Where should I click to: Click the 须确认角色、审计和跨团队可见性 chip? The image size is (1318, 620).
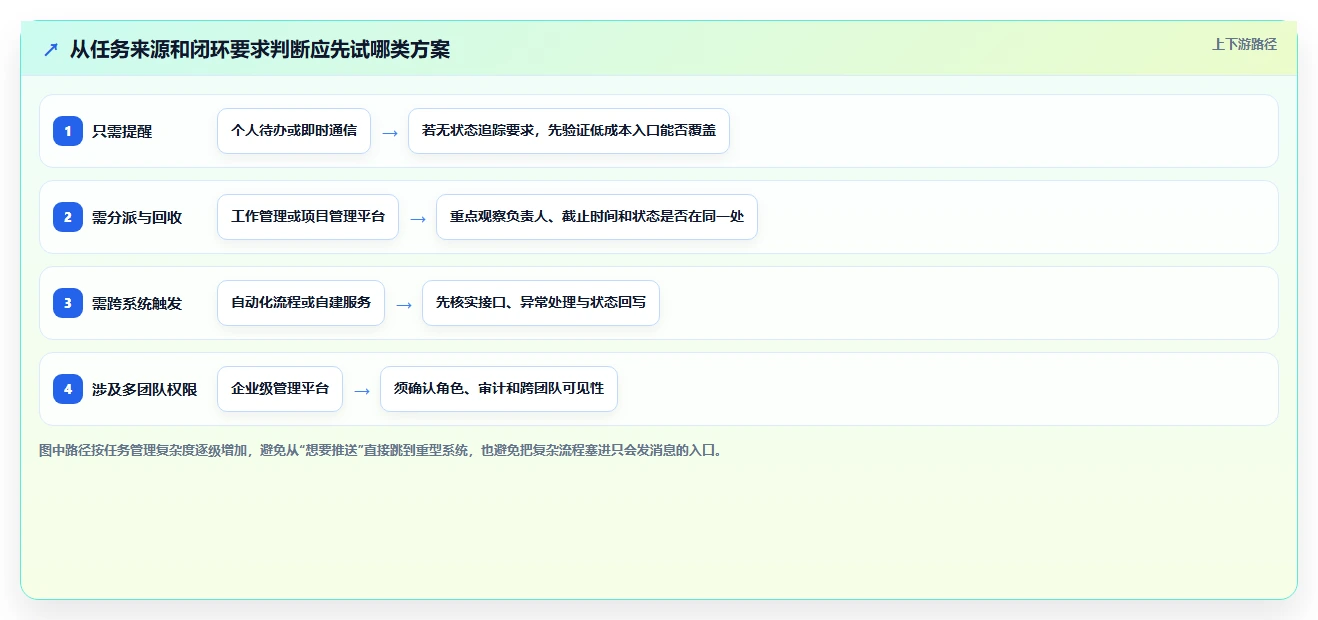pos(499,389)
